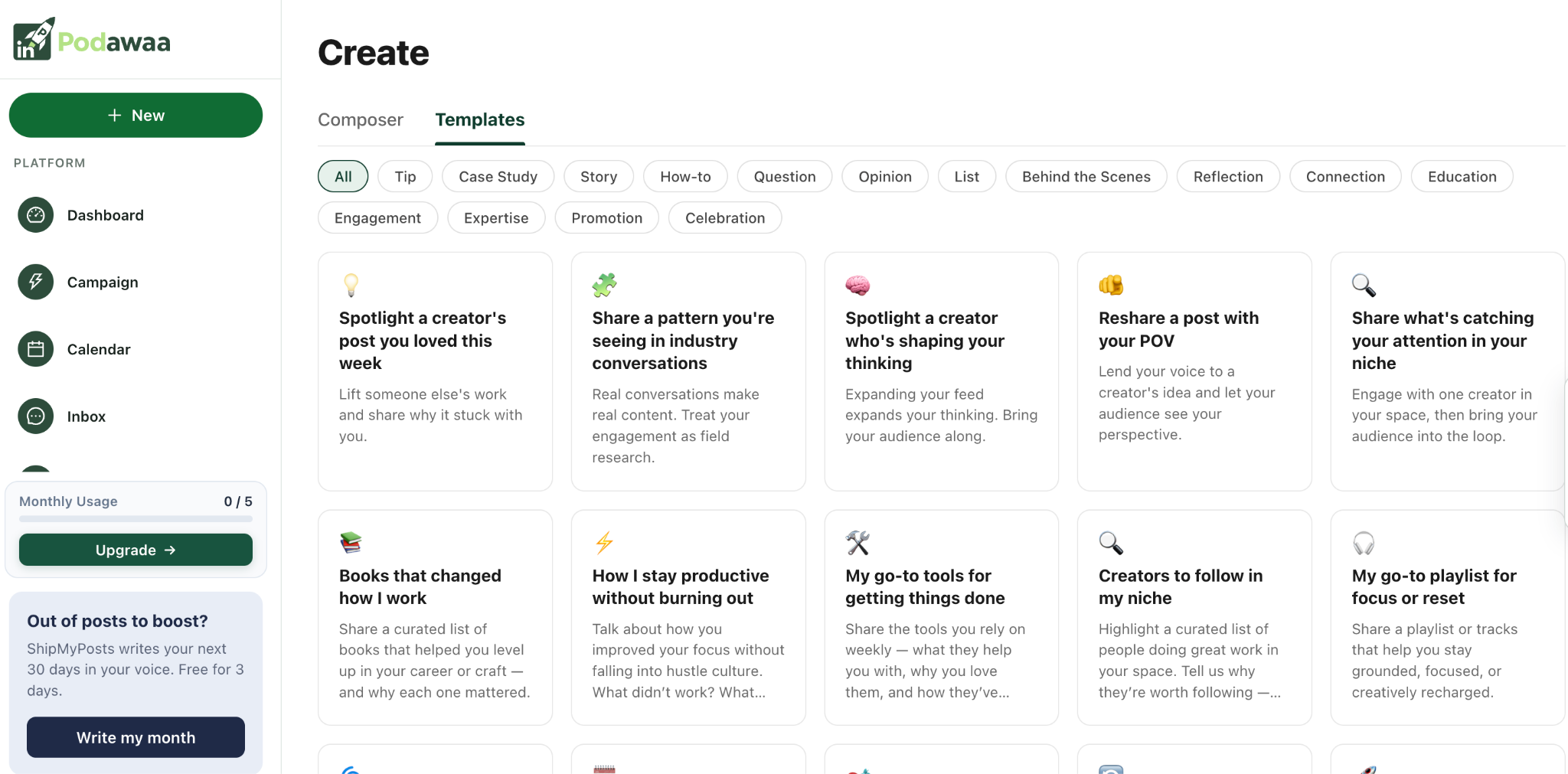This screenshot has width=1568, height=774.
Task: Click the books icon on the Books that changed card
Action: coord(351,543)
